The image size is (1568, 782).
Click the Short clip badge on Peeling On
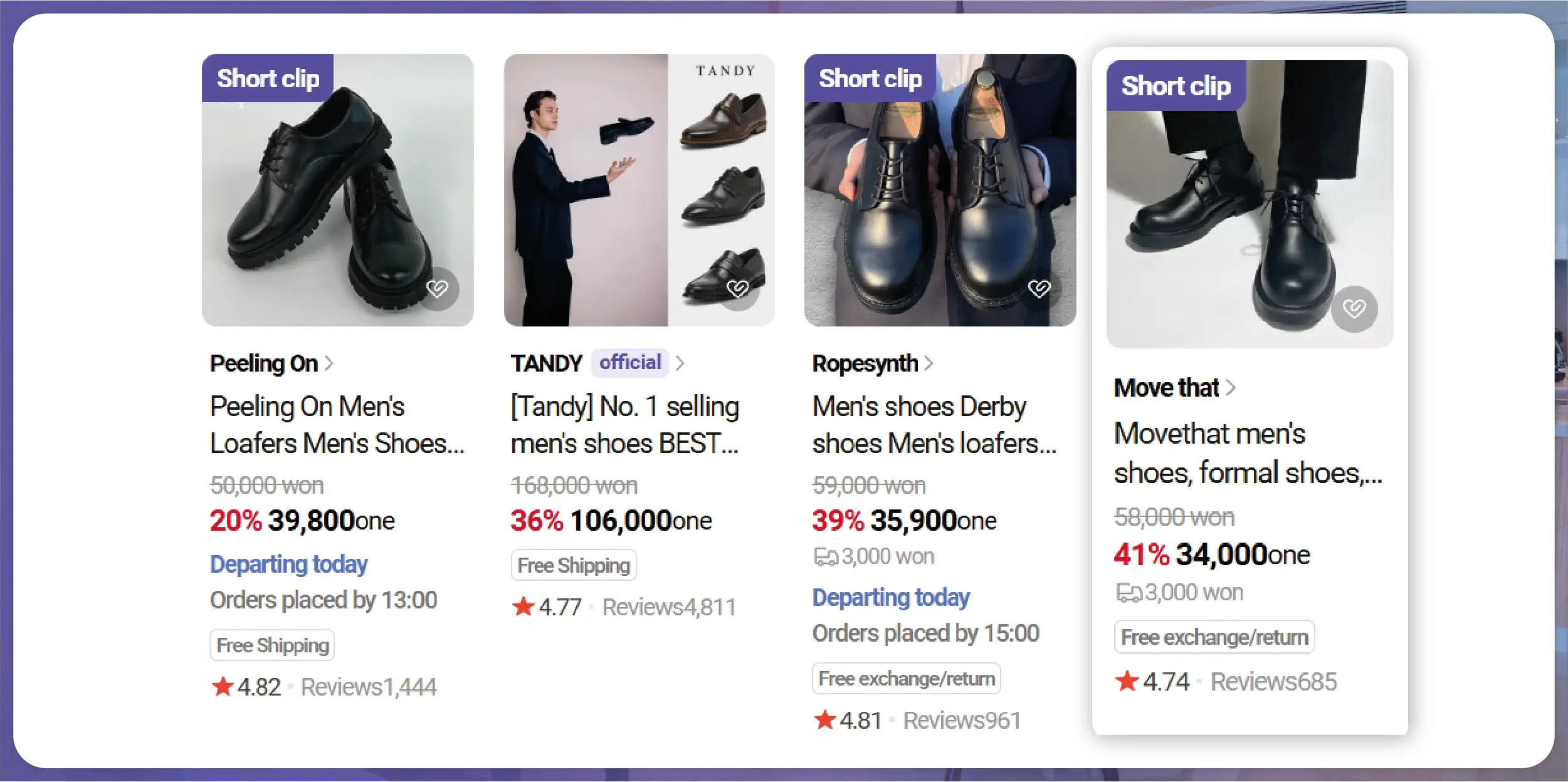coord(268,79)
